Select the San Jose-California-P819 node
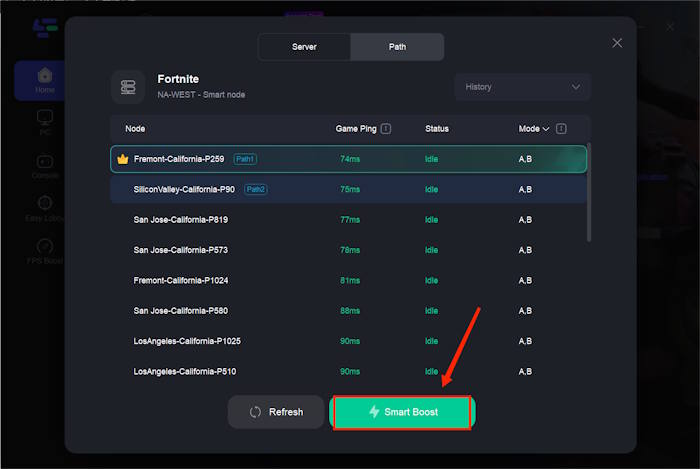 coord(348,220)
